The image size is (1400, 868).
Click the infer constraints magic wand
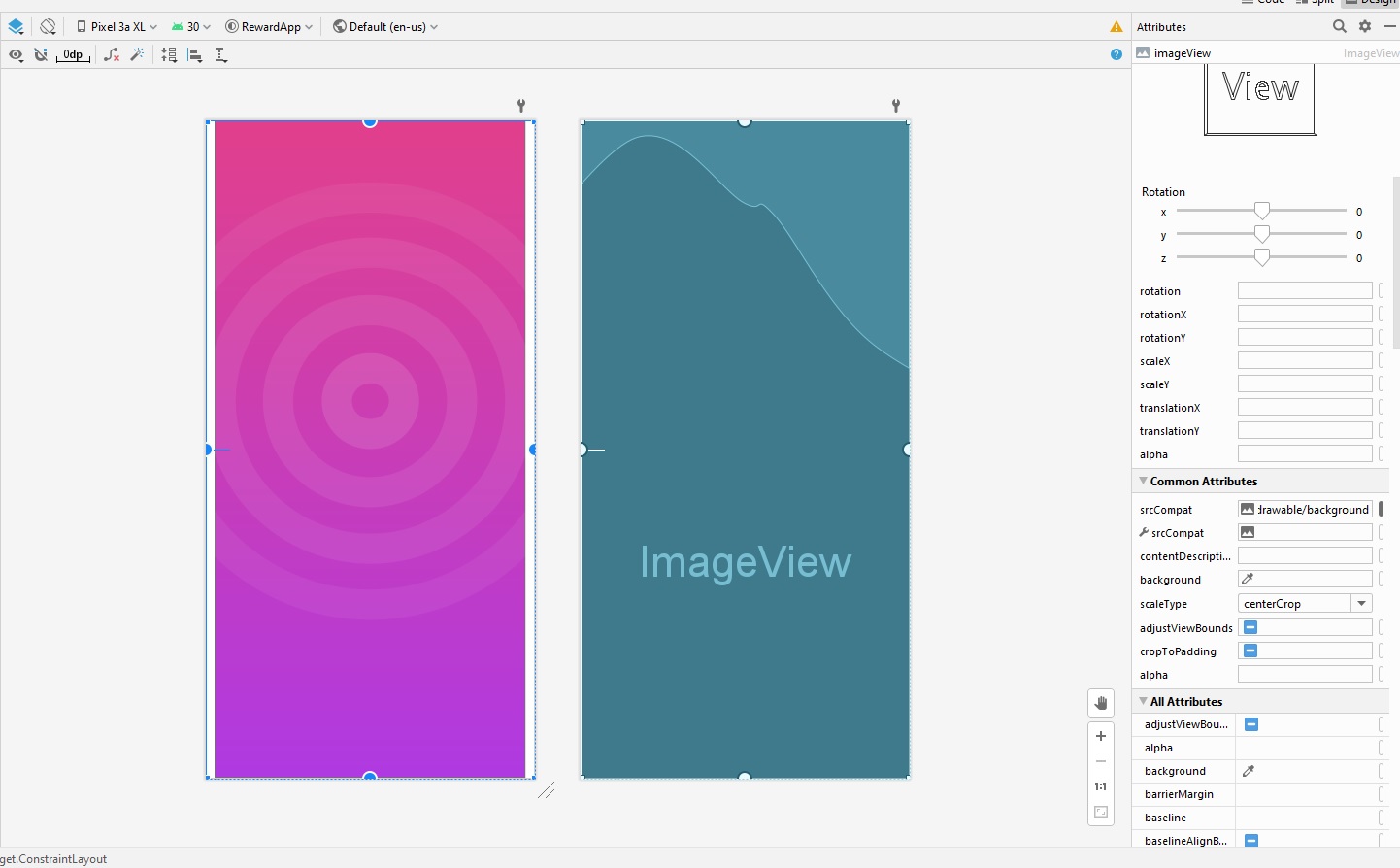(x=137, y=55)
